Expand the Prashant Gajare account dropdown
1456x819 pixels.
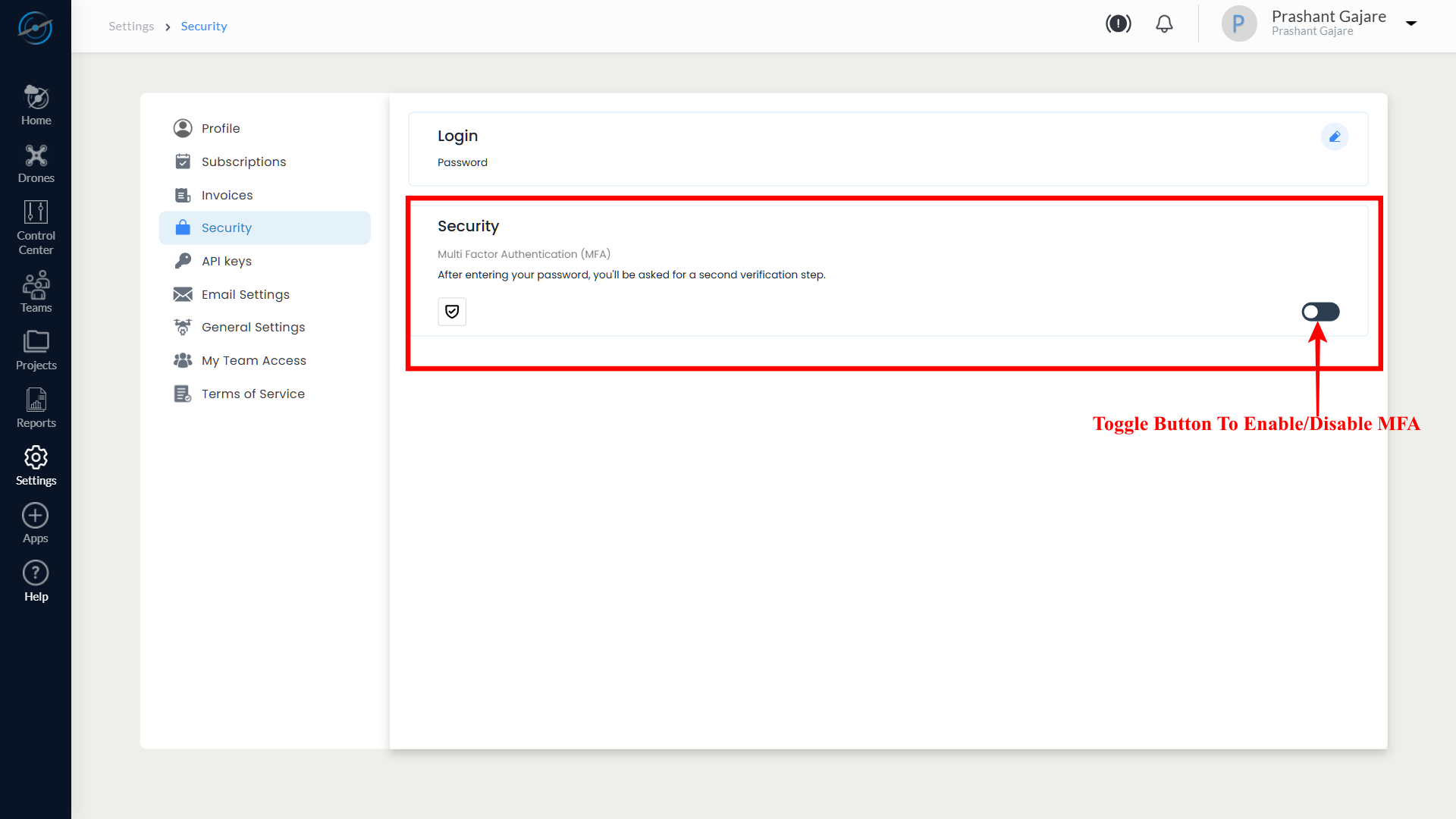coord(1411,24)
